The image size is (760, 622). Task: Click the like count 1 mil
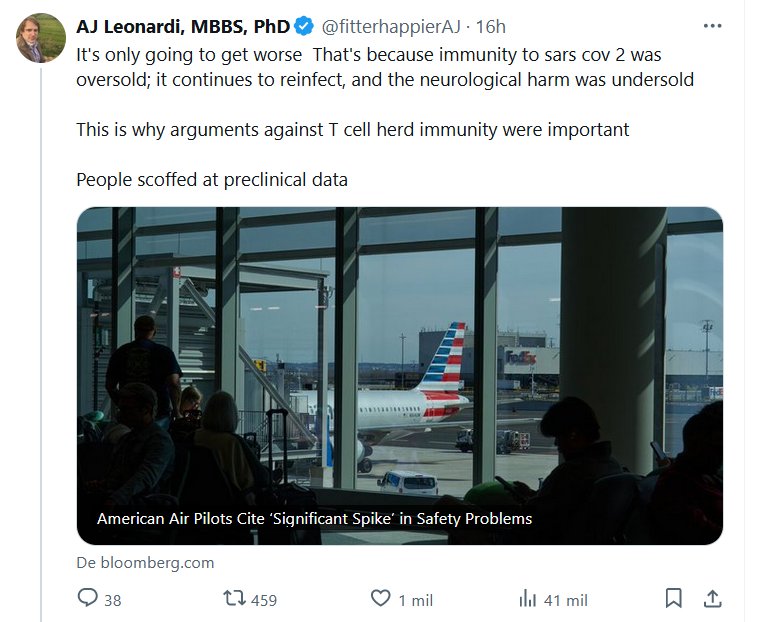click(x=415, y=600)
